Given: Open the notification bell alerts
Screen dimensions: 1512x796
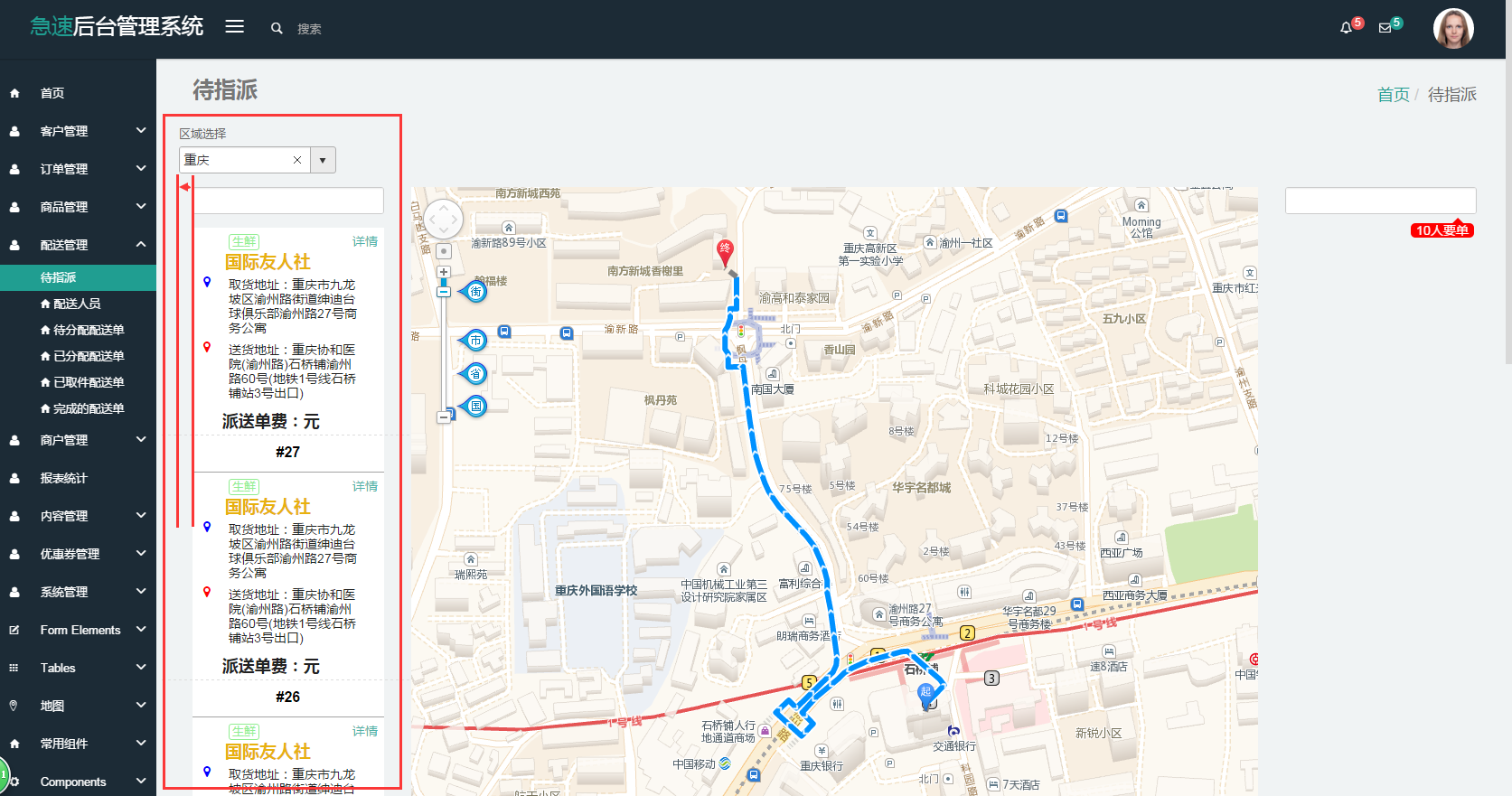Looking at the screenshot, I should pos(1346,28).
